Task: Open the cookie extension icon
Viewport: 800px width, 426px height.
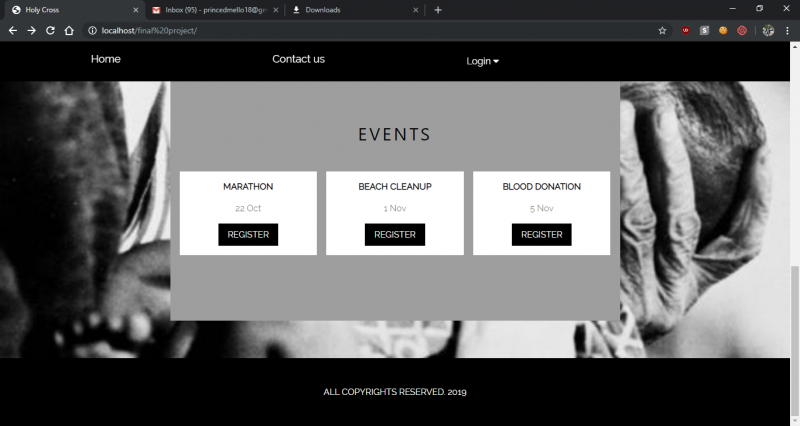Action: pos(723,31)
